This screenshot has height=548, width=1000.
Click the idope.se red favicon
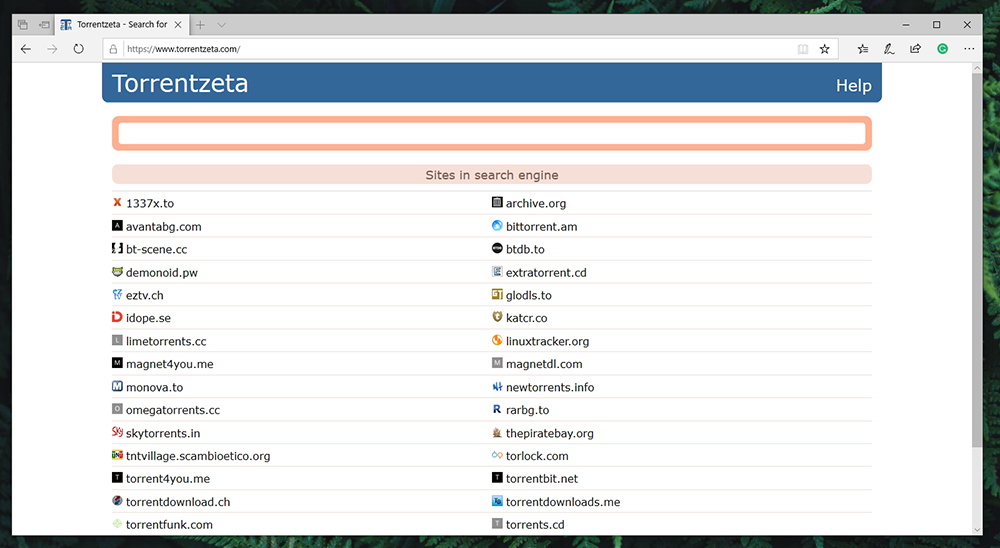click(x=117, y=317)
